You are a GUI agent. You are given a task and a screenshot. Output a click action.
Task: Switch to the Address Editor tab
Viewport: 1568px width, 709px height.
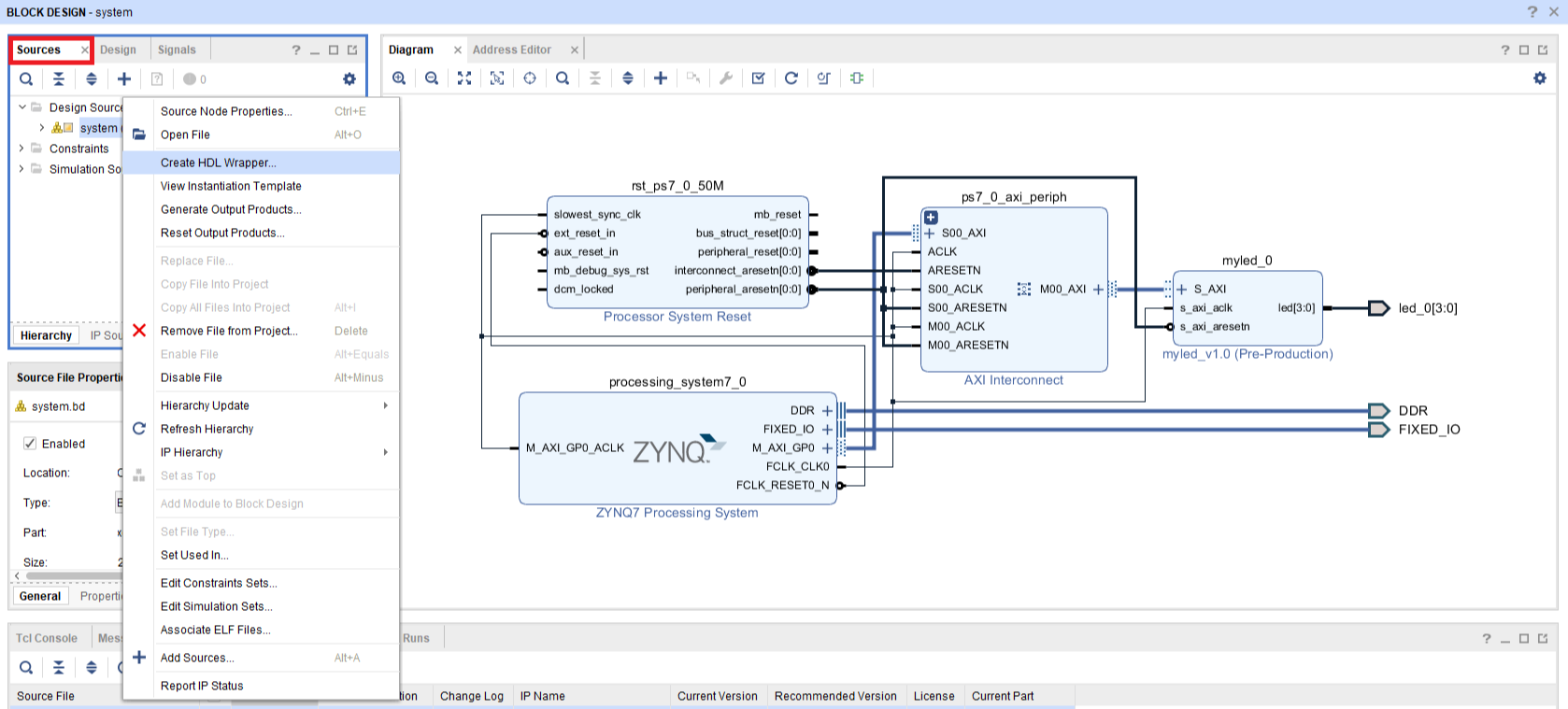point(511,50)
